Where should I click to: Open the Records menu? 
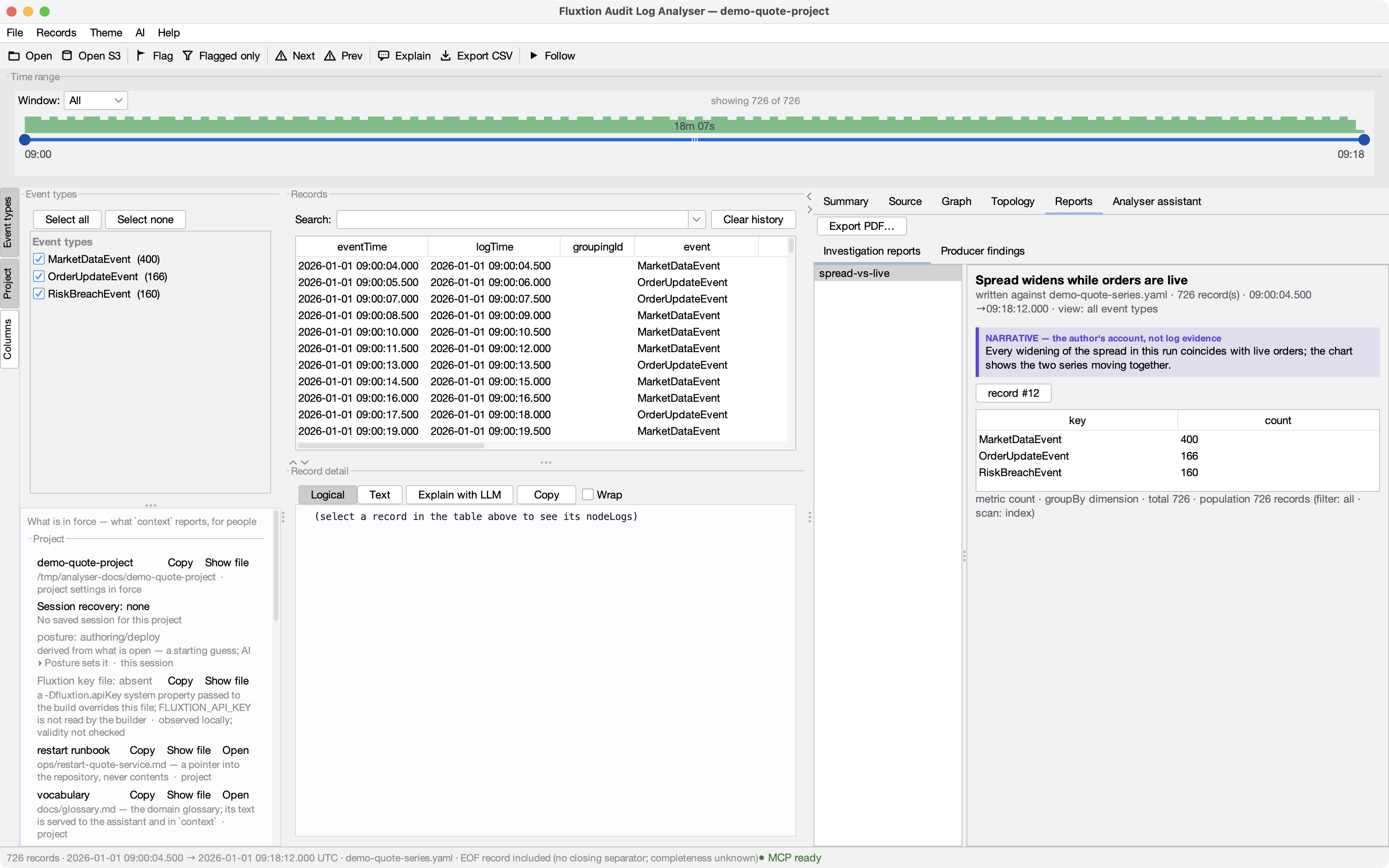(56, 33)
